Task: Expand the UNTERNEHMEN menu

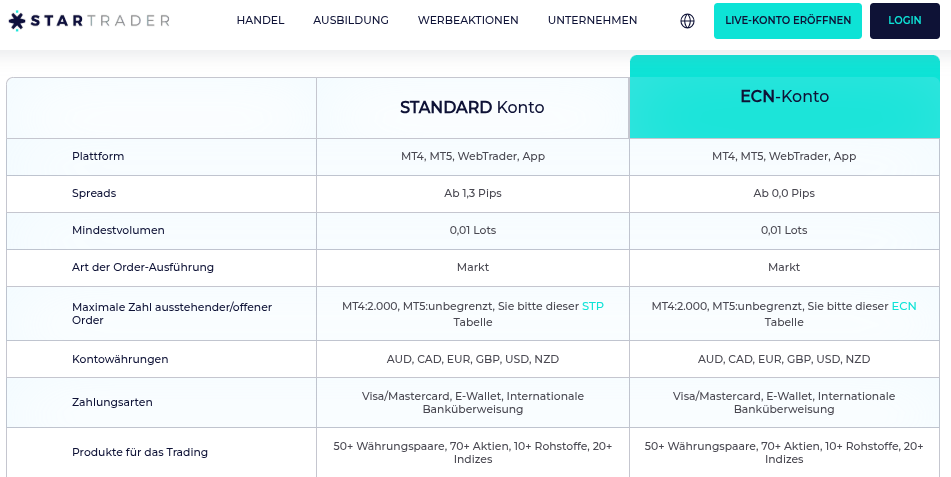Action: pos(592,21)
